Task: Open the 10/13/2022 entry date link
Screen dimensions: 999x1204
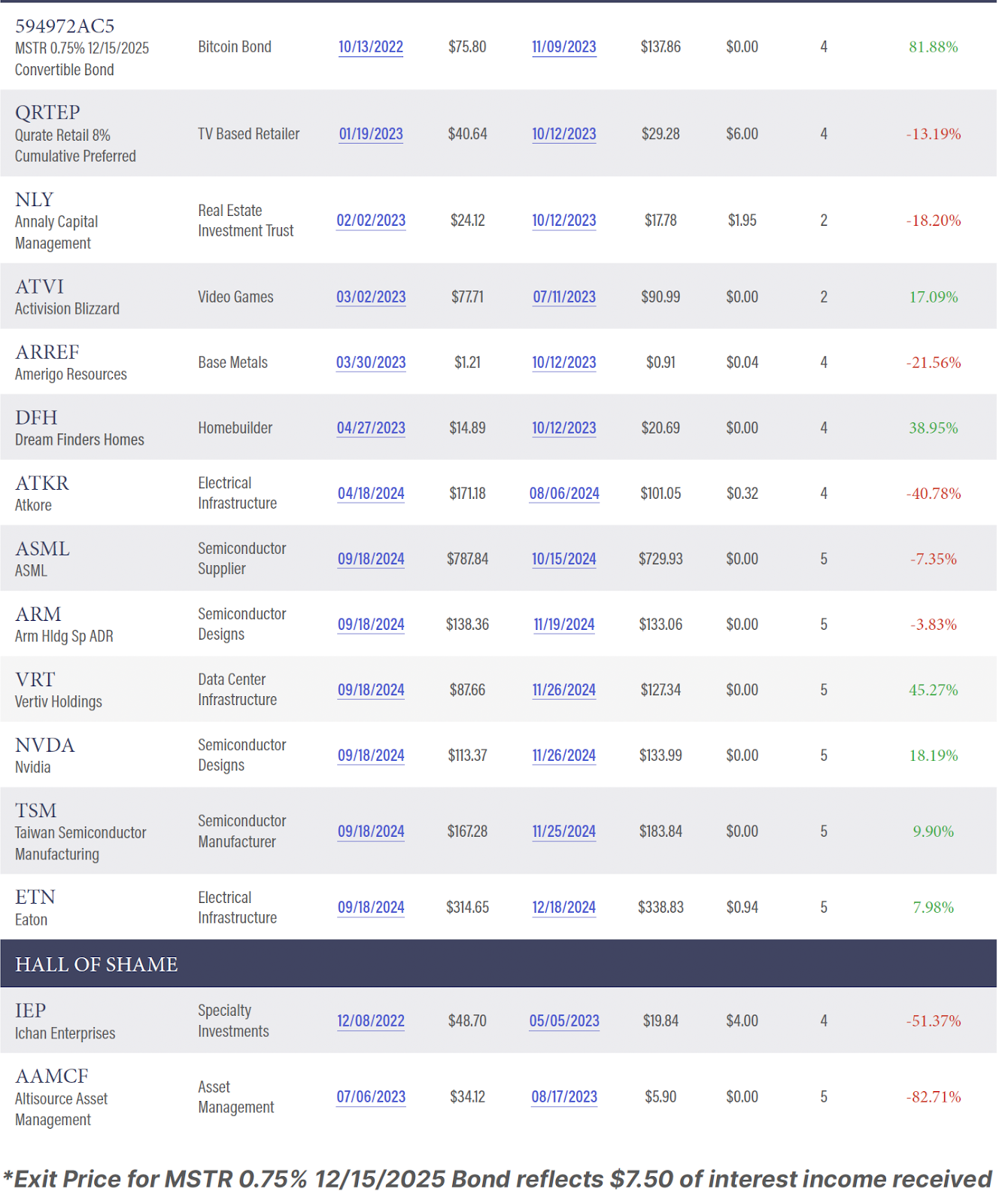Action: pyautogui.click(x=371, y=47)
